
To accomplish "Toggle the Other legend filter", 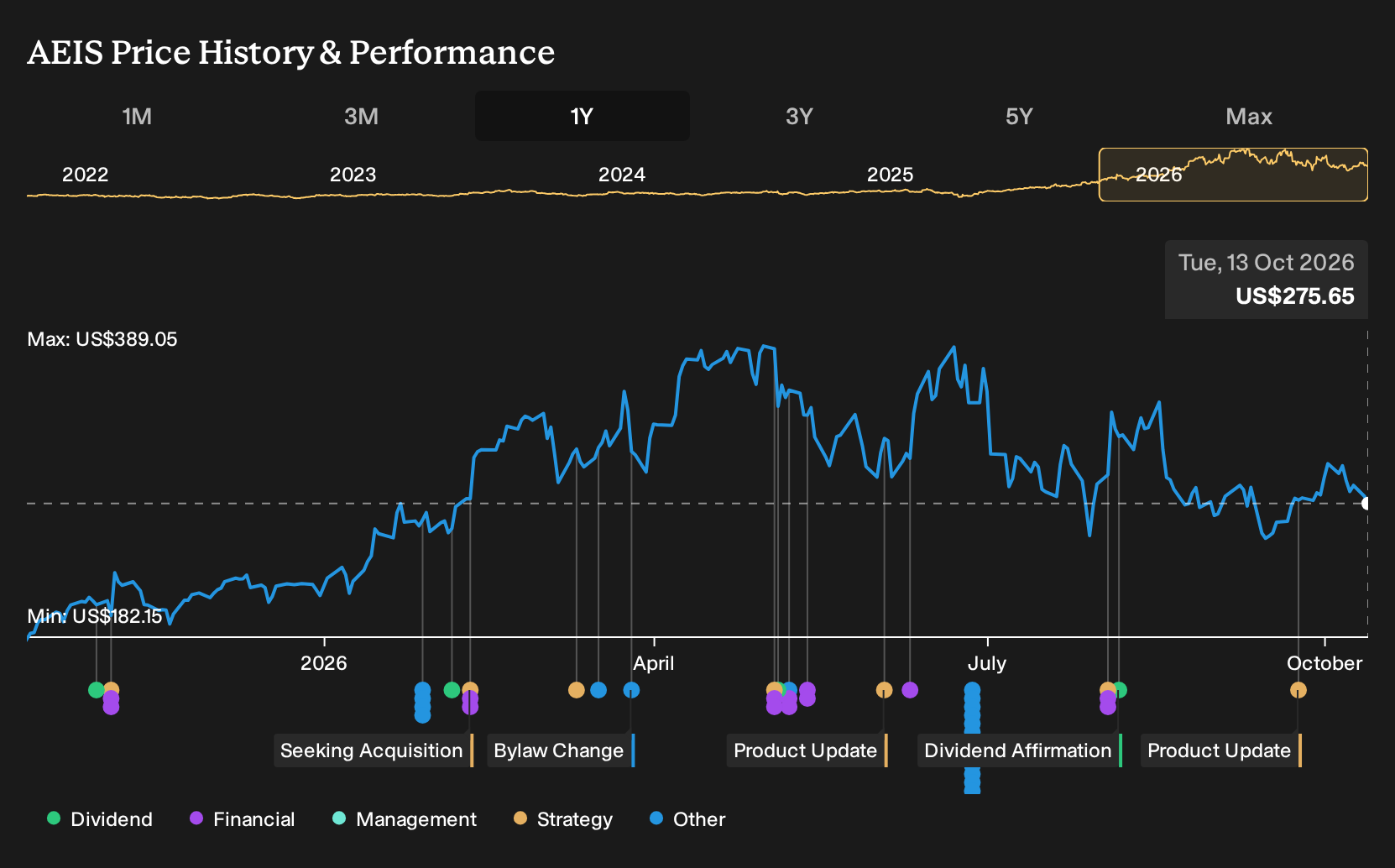I will point(687,818).
